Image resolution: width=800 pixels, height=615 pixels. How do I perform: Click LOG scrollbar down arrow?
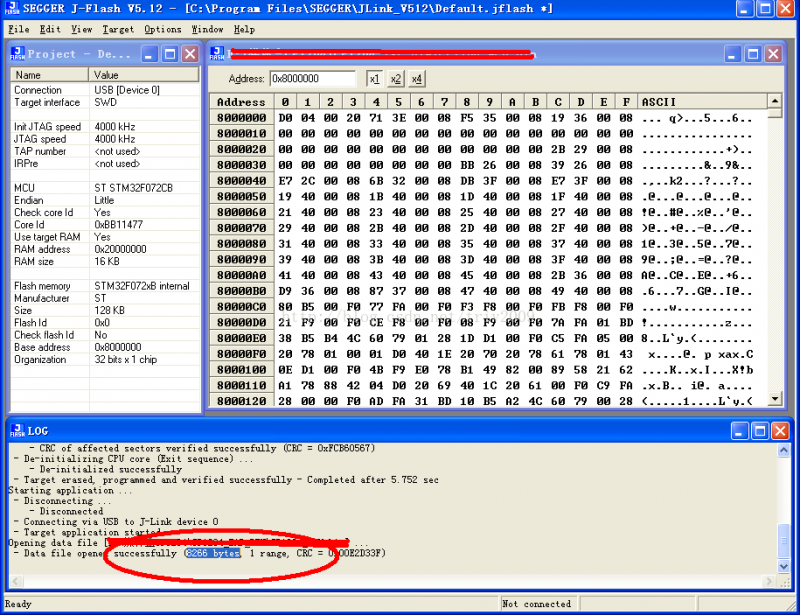784,566
